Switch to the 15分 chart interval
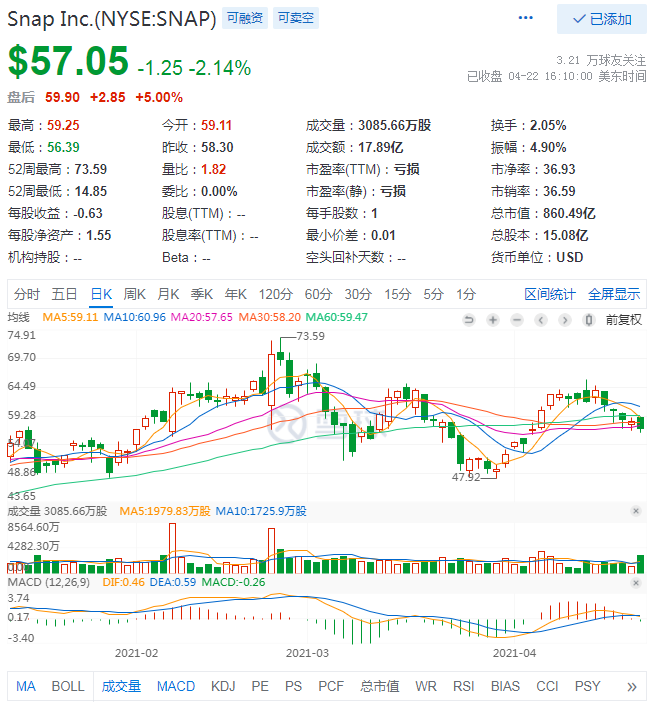Screen dimensions: 653x702 pos(398,294)
